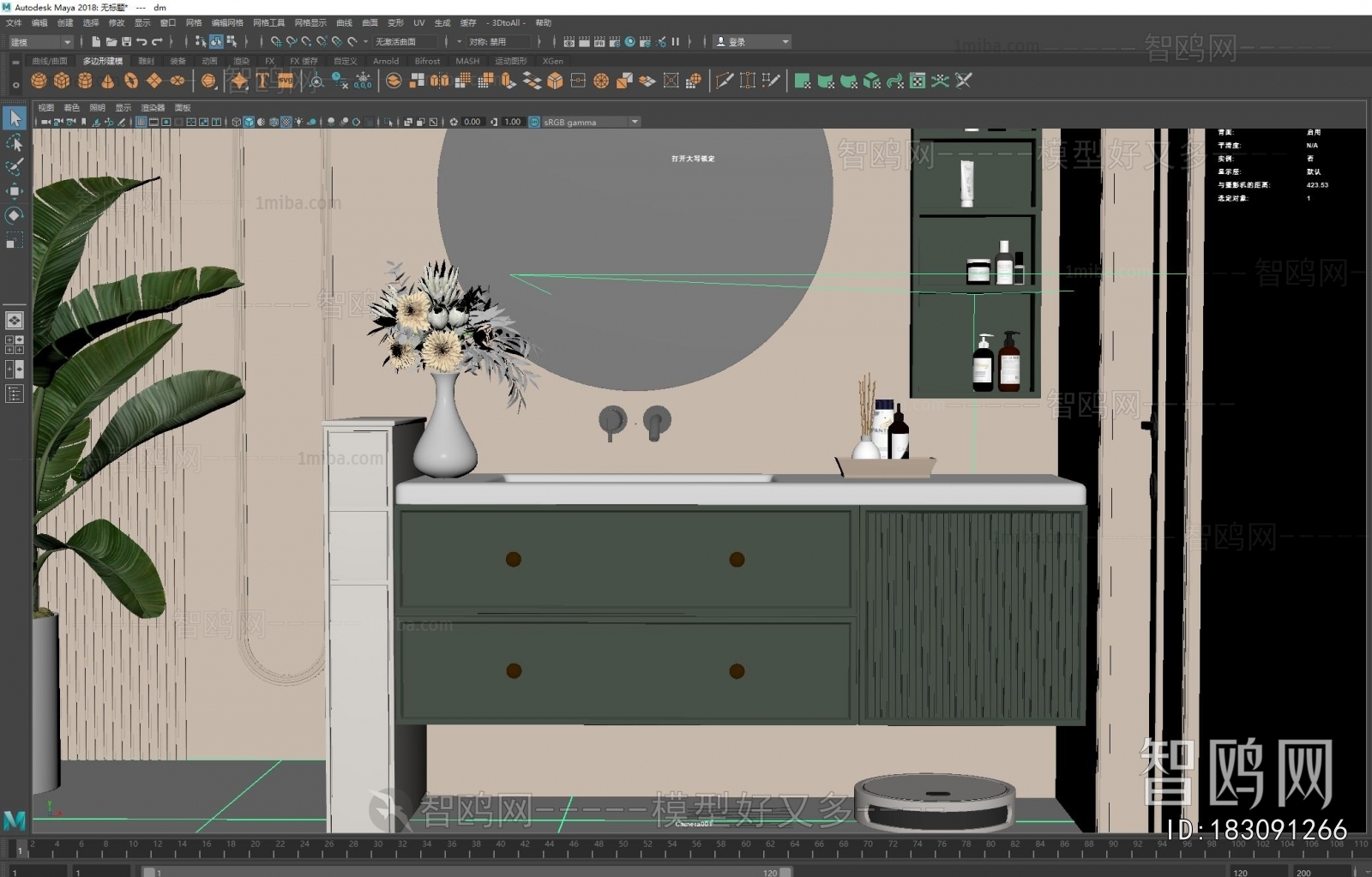The height and width of the screenshot is (877, 1372).
Task: Click the Redo arrow icon
Action: click(157, 41)
